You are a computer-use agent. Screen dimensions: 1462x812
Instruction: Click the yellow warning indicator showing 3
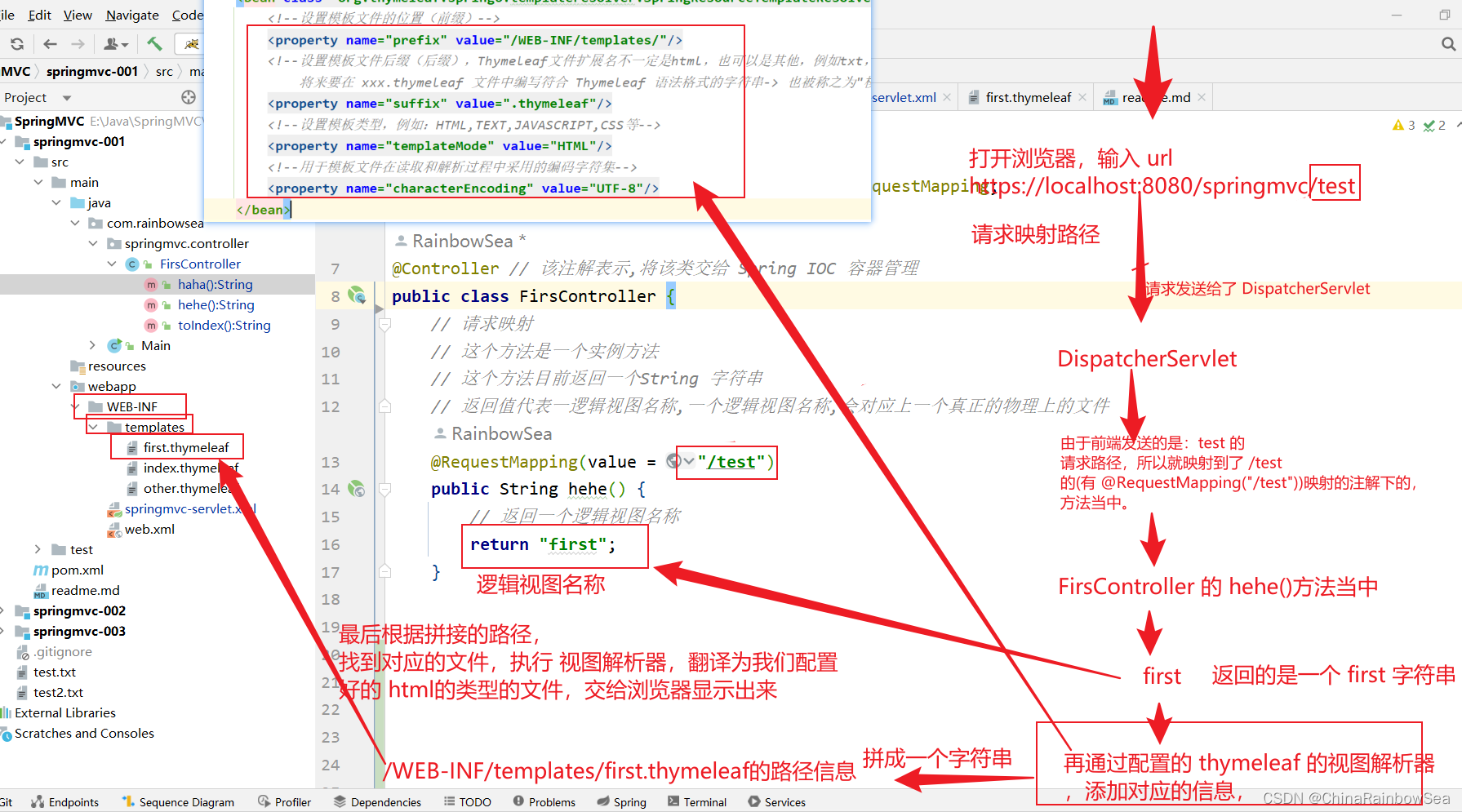click(1403, 125)
